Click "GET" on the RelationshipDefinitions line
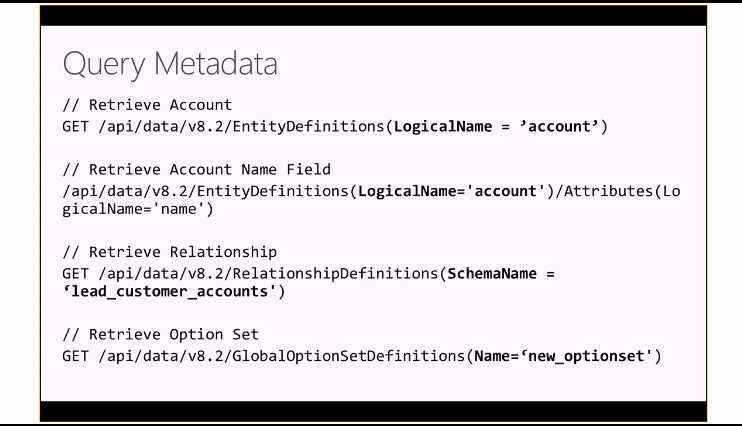This screenshot has height=426, width=742. [75, 274]
